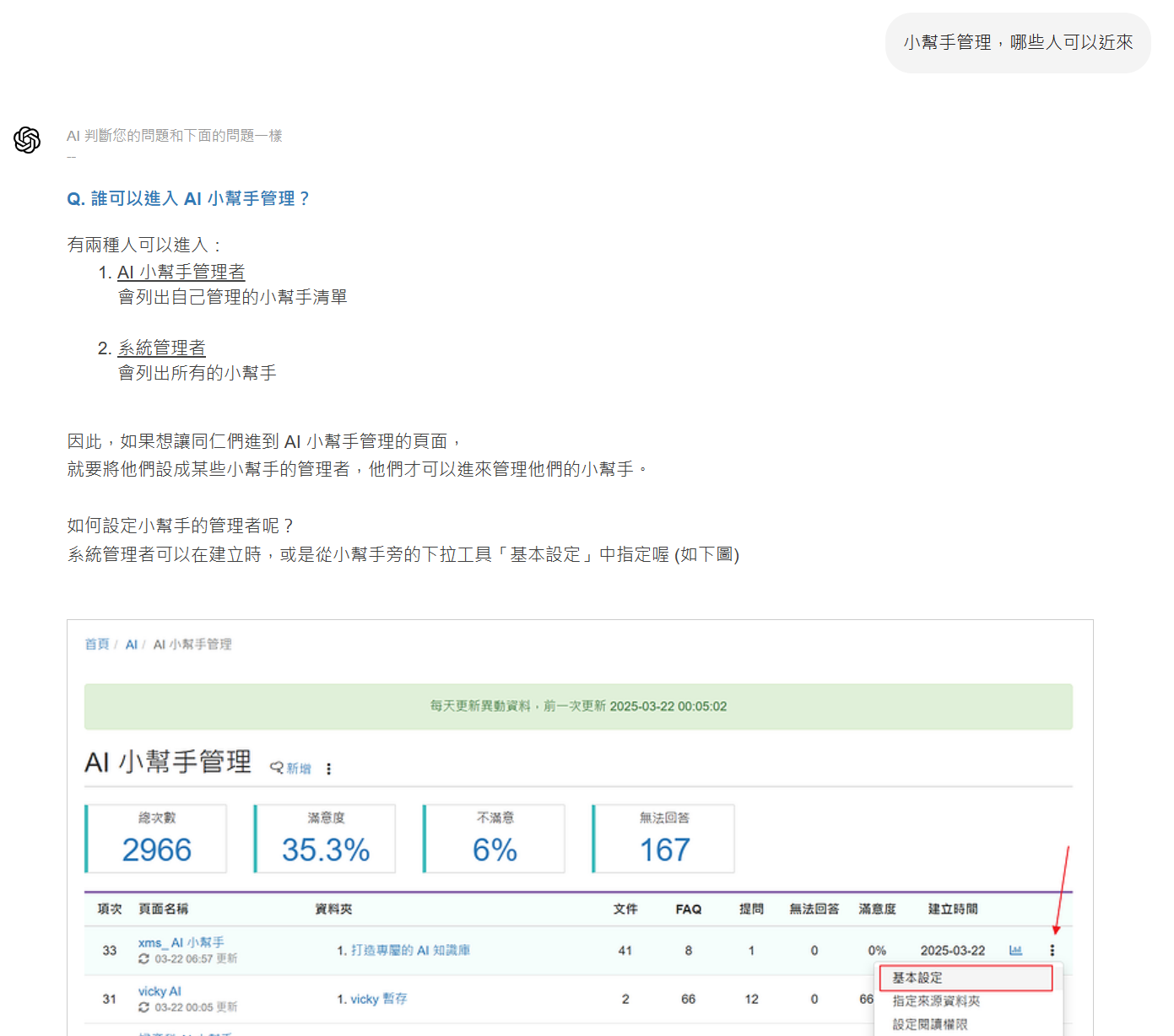
Task: Select 基本設定 from the dropdown menu
Action: [x=917, y=978]
